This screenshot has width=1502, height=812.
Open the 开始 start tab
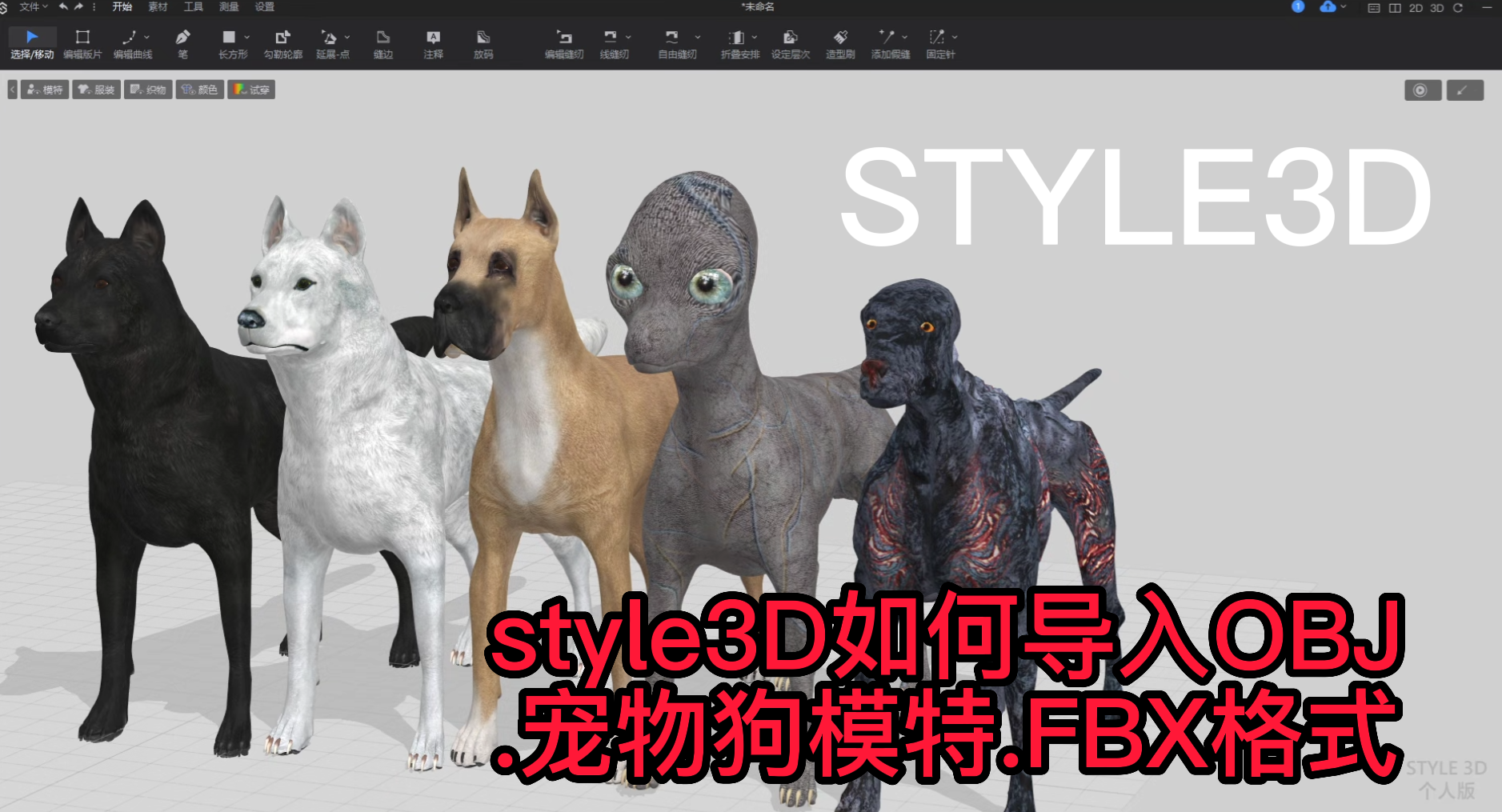point(122,6)
